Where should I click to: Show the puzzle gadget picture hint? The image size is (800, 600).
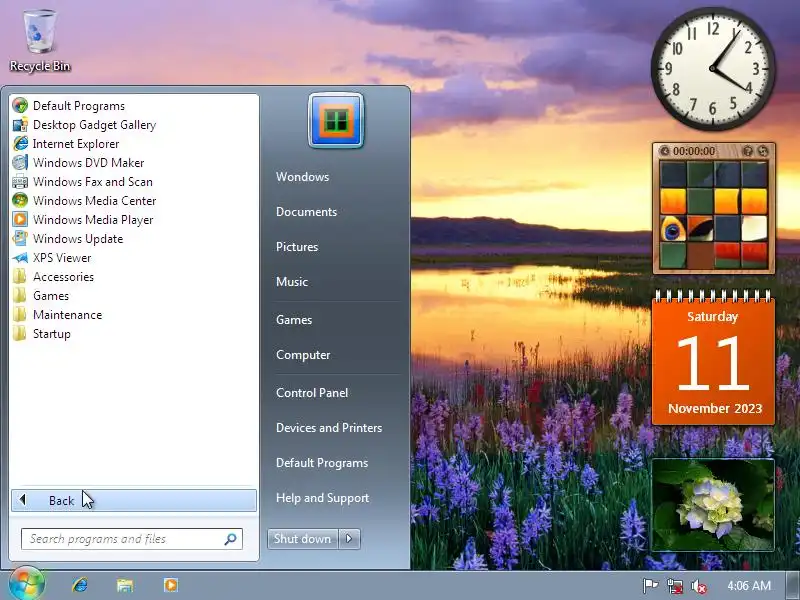748,151
